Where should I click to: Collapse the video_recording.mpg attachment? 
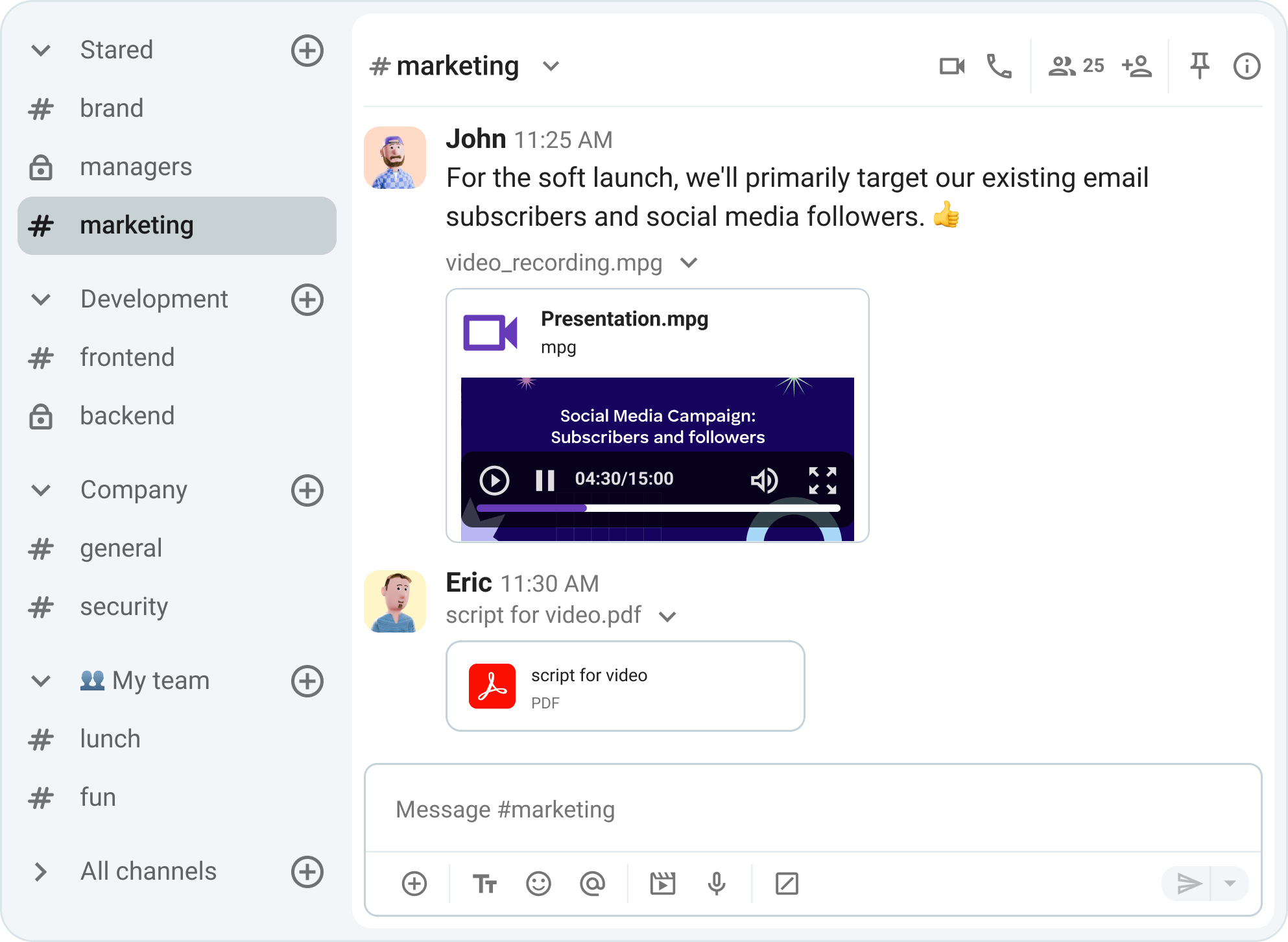click(x=689, y=263)
